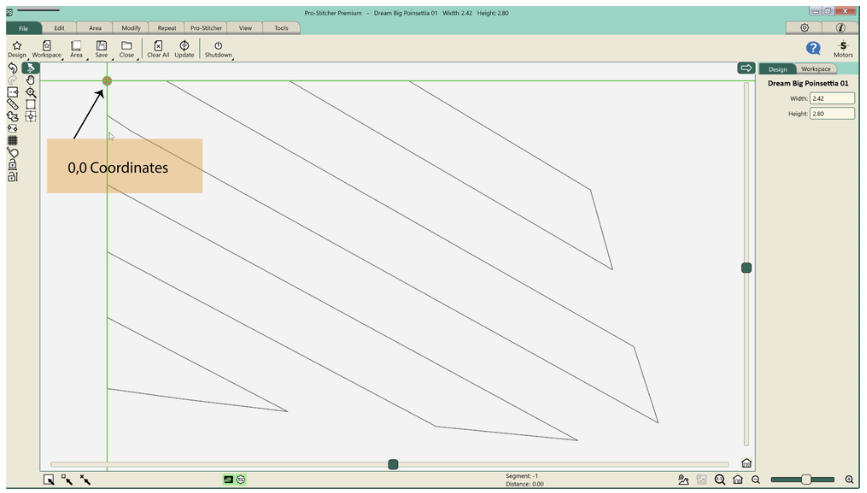The width and height of the screenshot is (867, 493).
Task: Toggle the Motors button
Action: 843,48
